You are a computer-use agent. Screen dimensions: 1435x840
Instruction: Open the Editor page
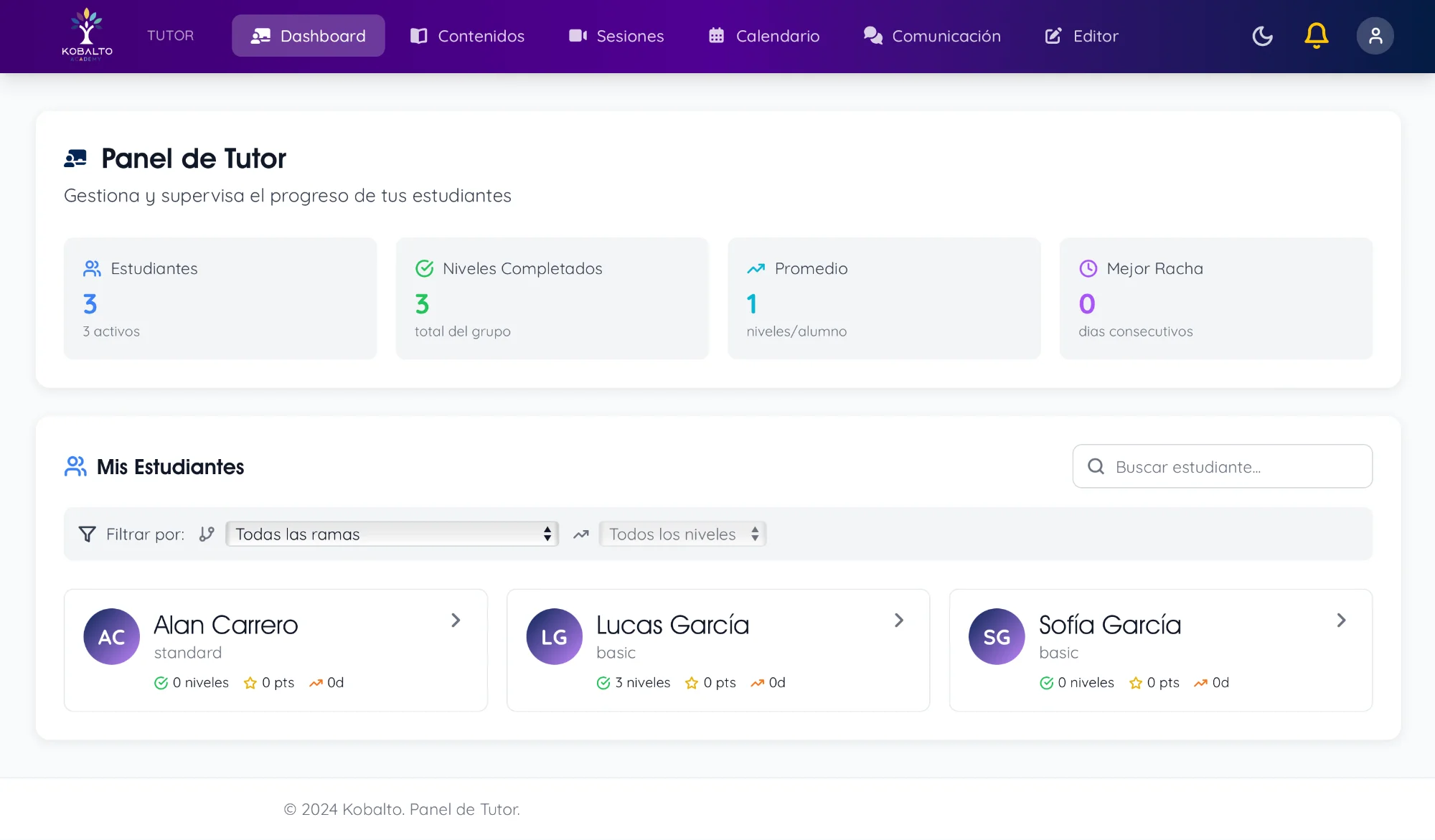1081,36
